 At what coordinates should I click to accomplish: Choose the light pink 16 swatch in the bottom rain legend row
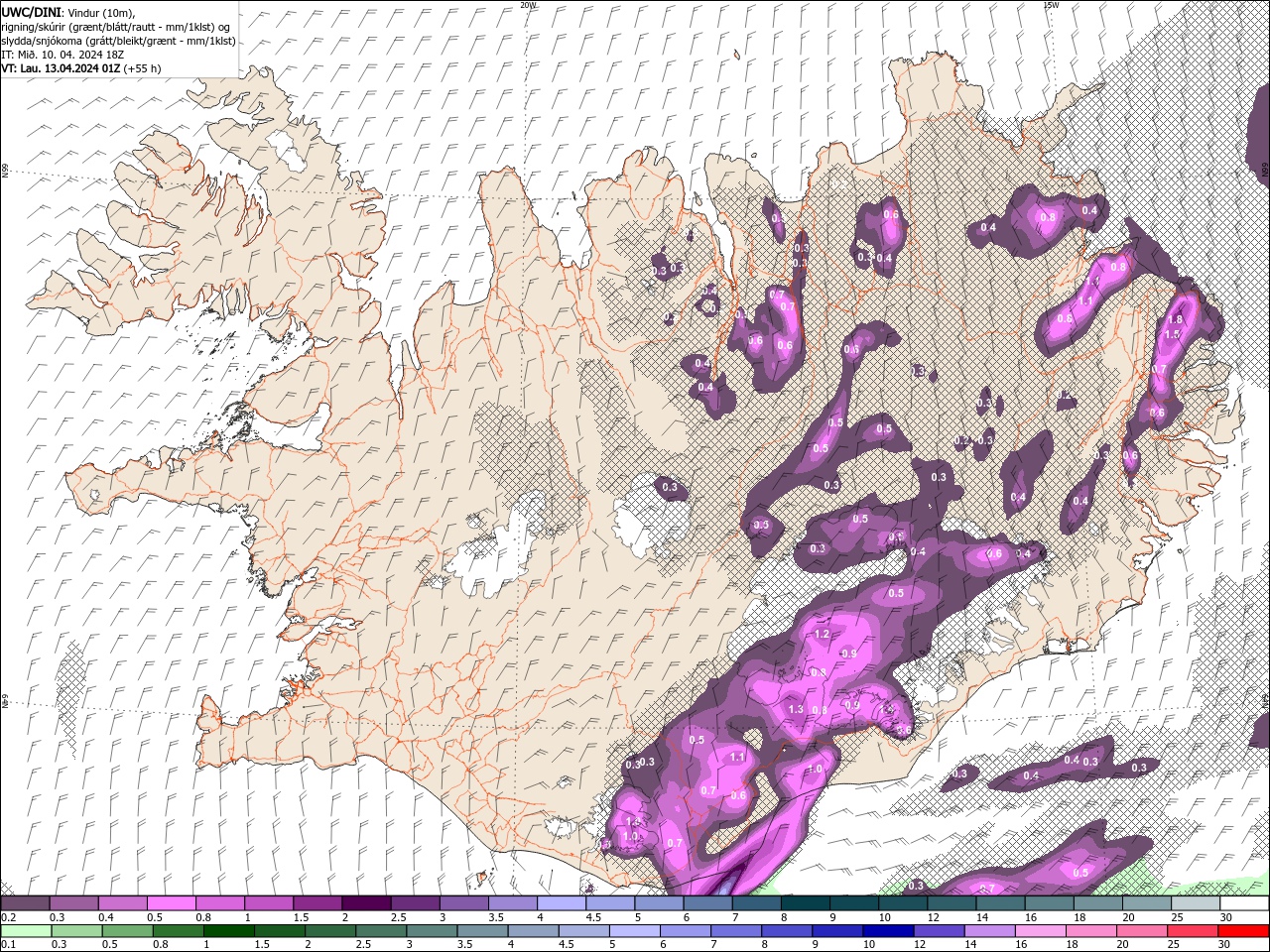[x=1041, y=931]
